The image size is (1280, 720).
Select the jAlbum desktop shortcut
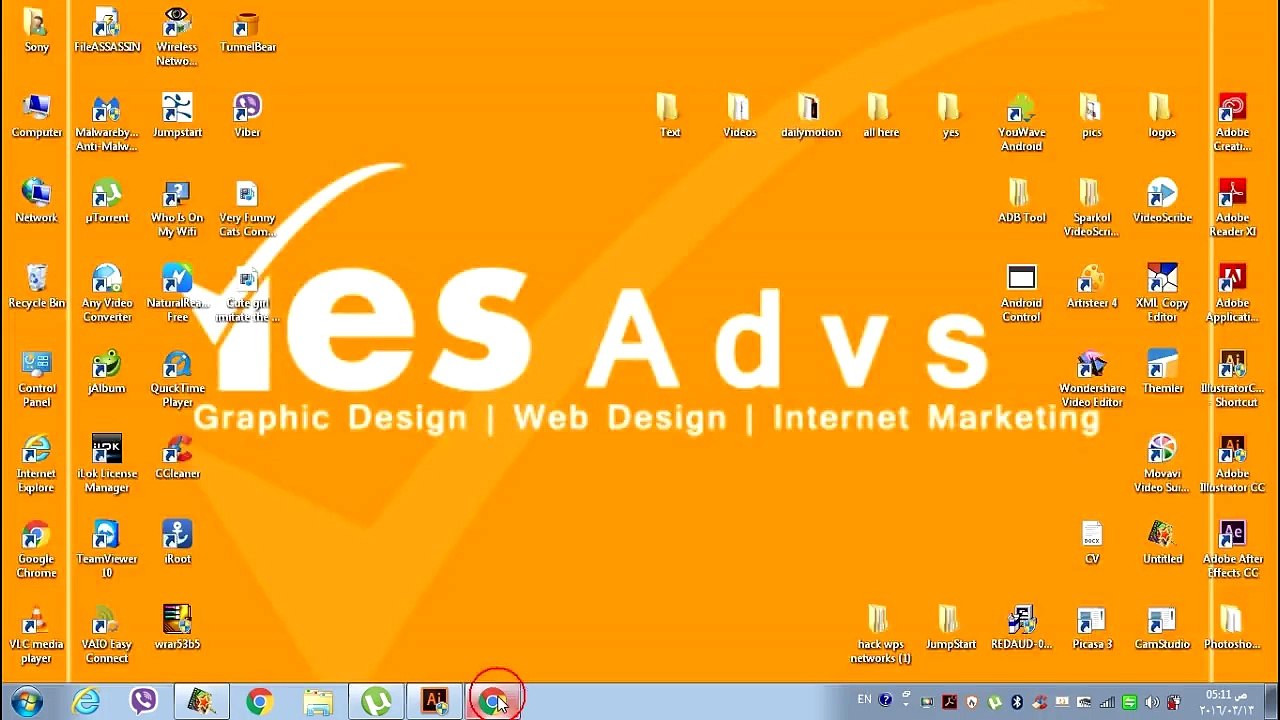point(107,372)
